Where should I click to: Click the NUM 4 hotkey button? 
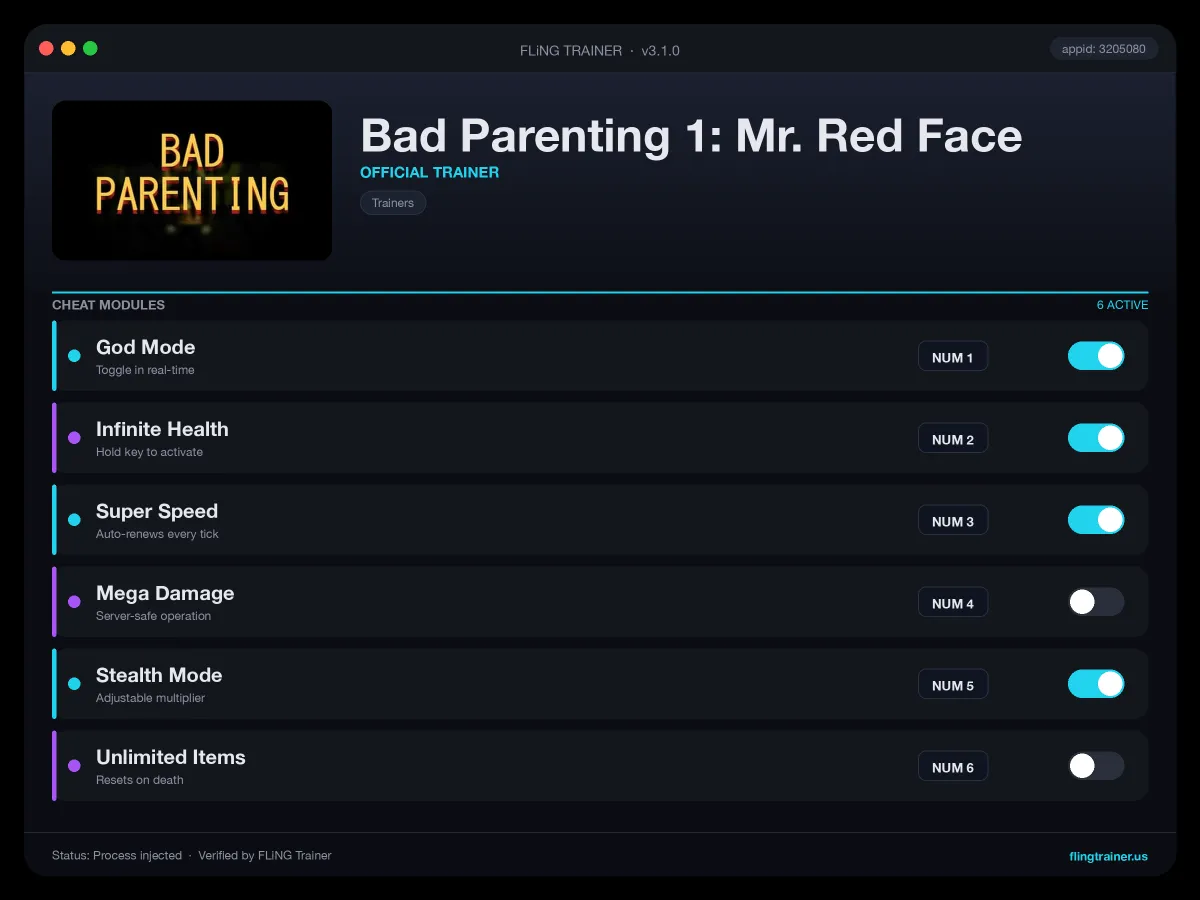(953, 603)
